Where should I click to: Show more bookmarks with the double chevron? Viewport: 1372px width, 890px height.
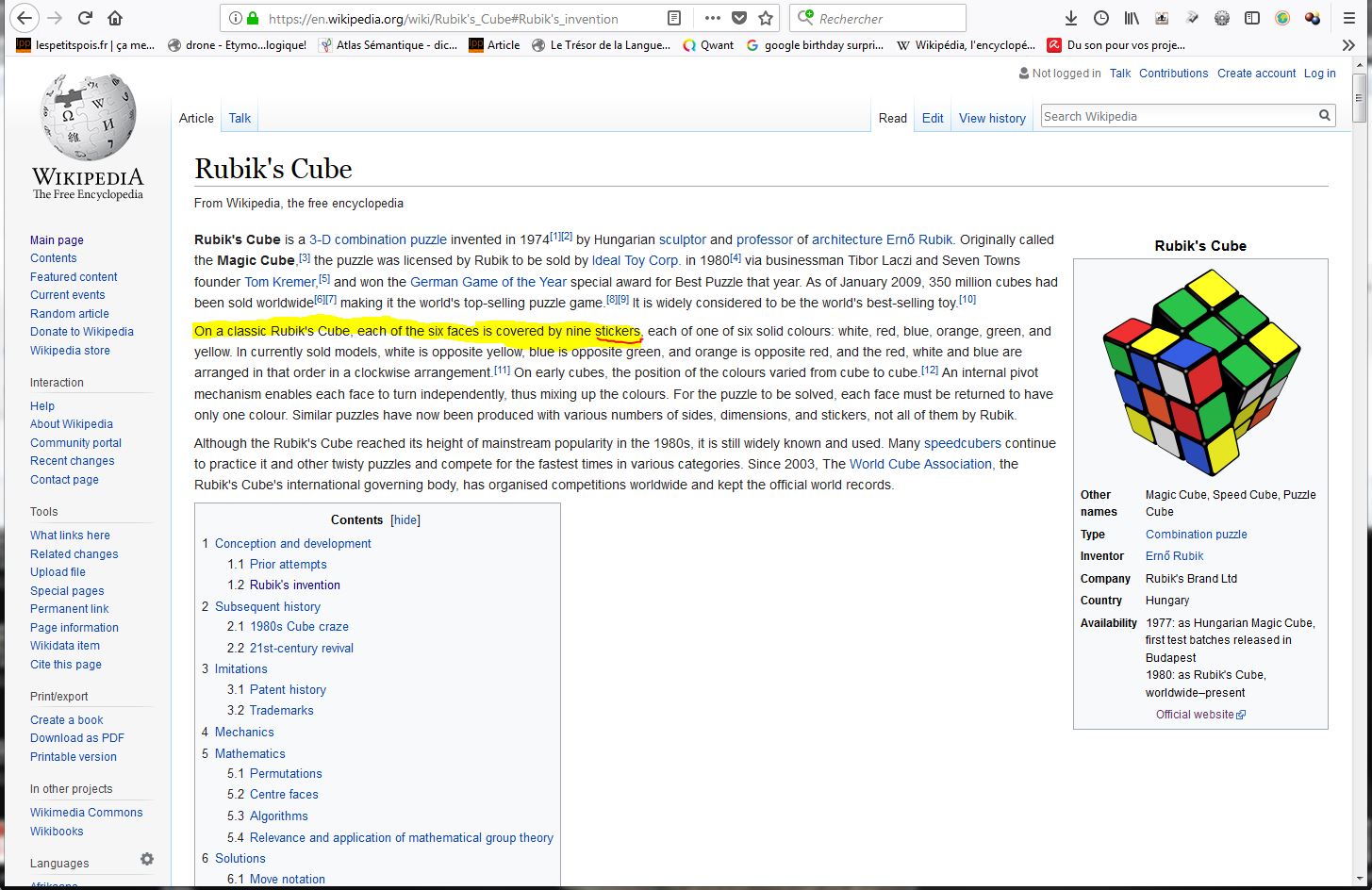1348,45
